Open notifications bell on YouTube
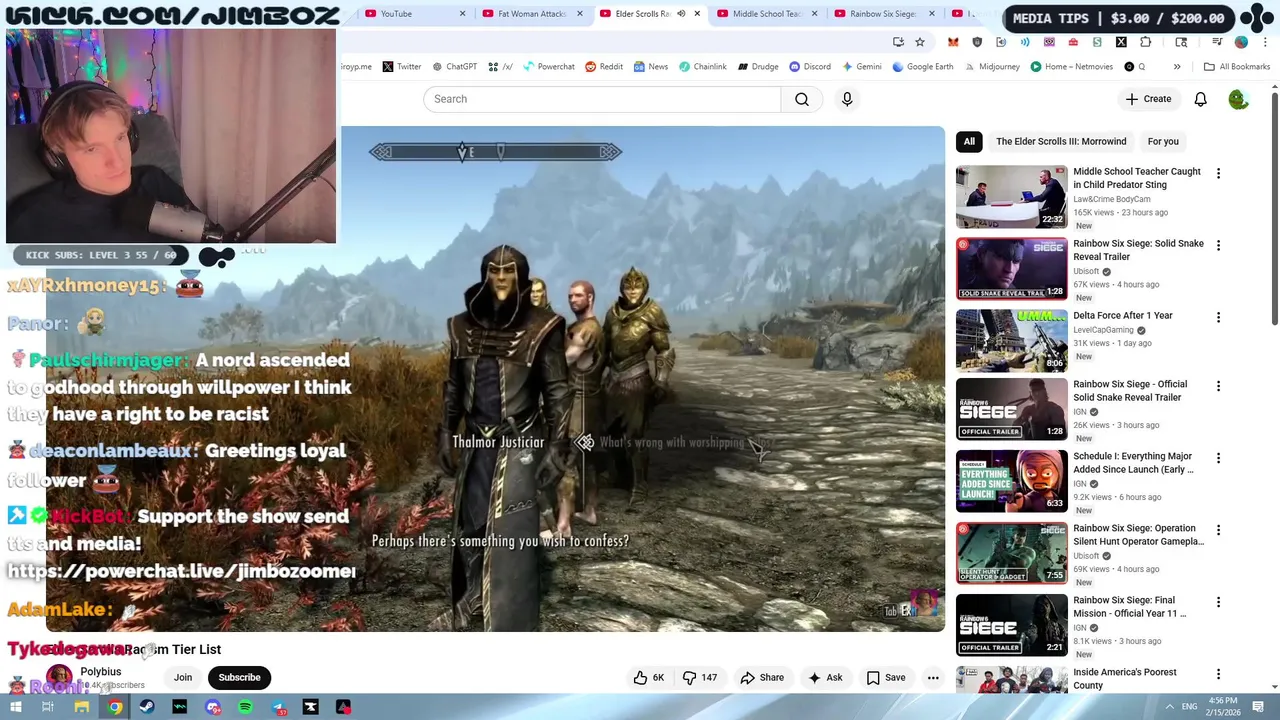Image resolution: width=1280 pixels, height=720 pixels. coord(1200,99)
